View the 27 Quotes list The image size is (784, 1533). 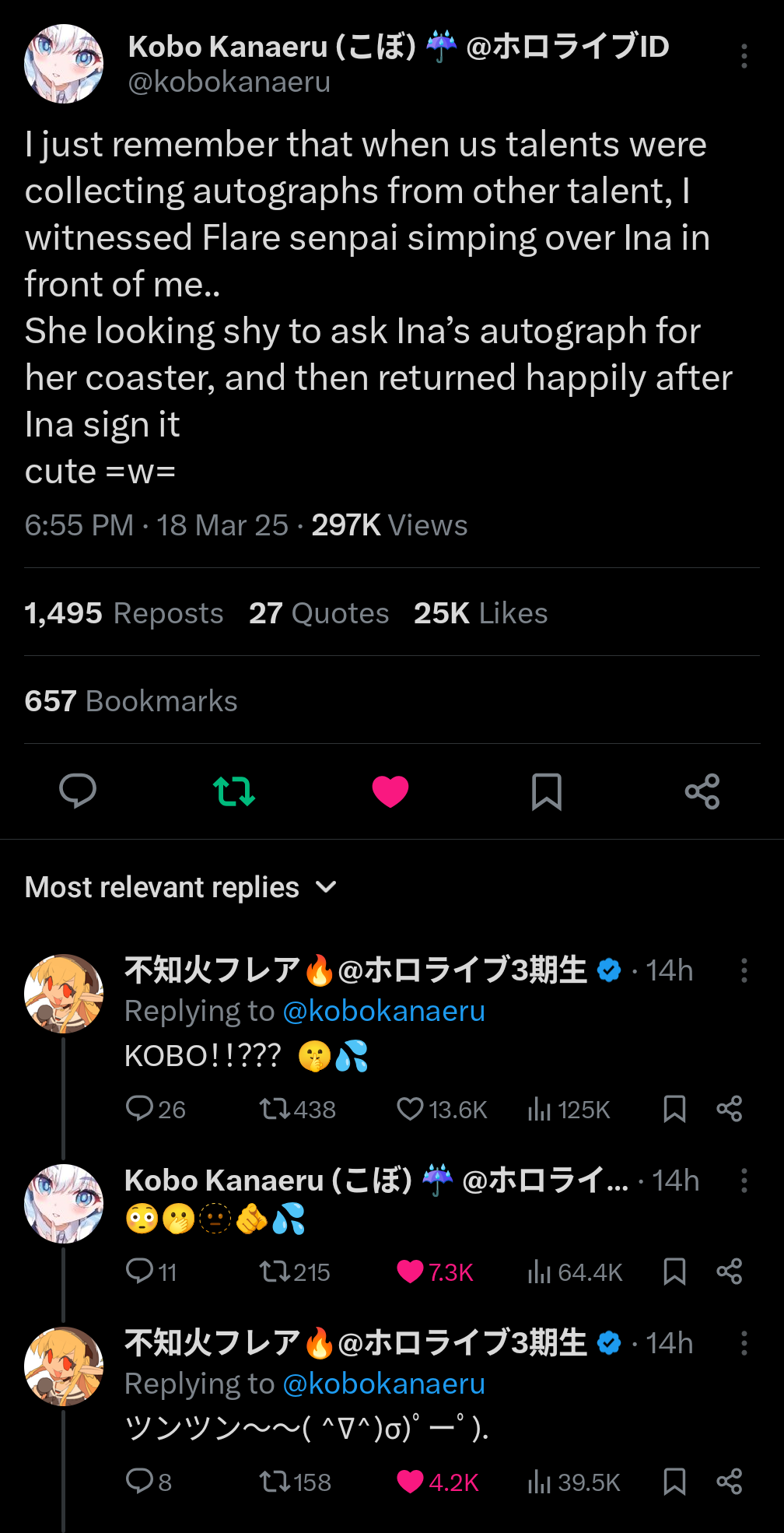point(319,613)
